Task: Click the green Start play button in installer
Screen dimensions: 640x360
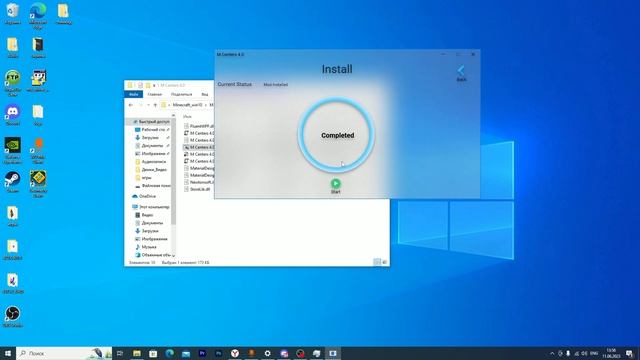Action: click(x=336, y=184)
